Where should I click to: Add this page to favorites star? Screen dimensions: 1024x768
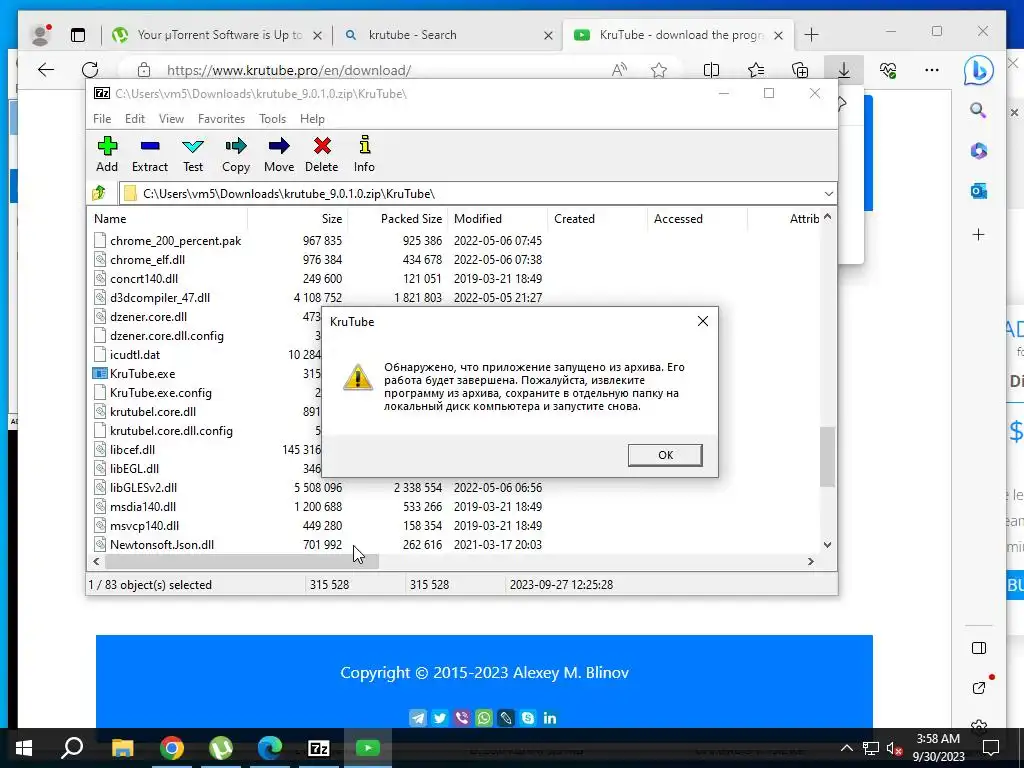[x=659, y=70]
